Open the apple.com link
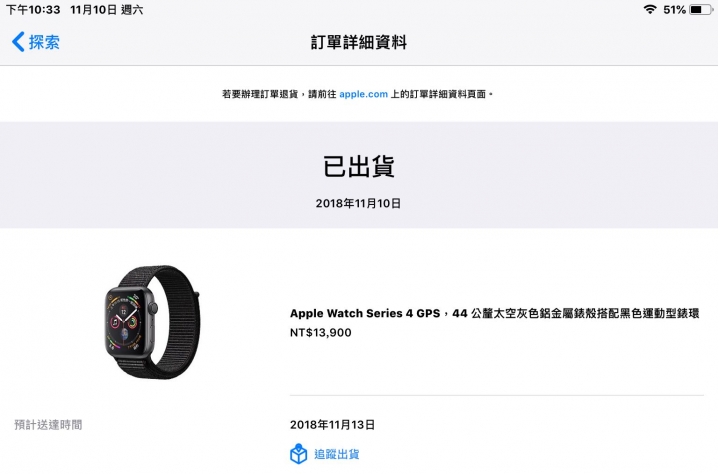The width and height of the screenshot is (720, 474). 363,94
